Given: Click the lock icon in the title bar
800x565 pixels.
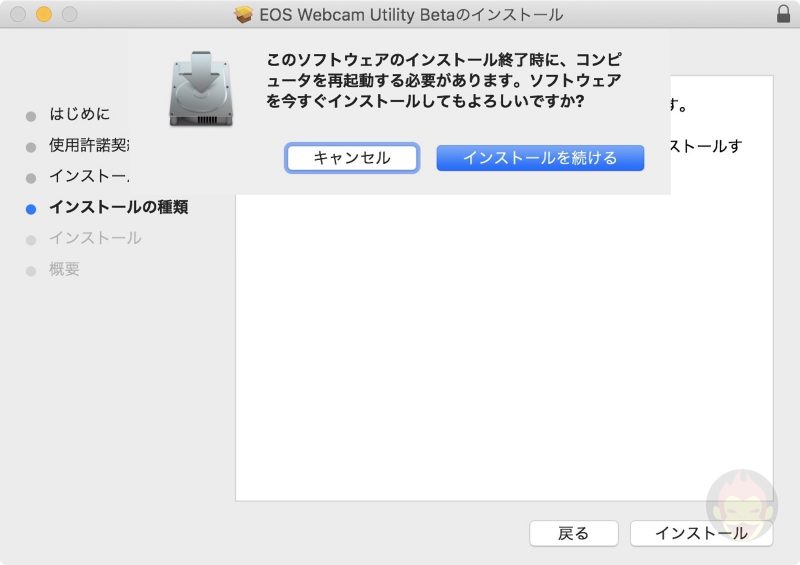Looking at the screenshot, I should (x=783, y=14).
